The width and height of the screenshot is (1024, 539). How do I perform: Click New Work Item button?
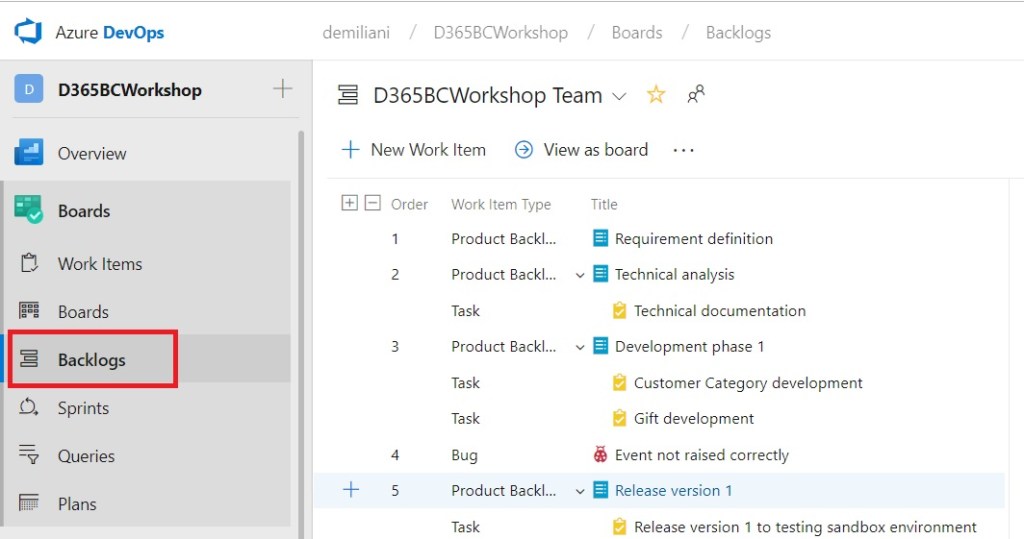click(x=413, y=150)
